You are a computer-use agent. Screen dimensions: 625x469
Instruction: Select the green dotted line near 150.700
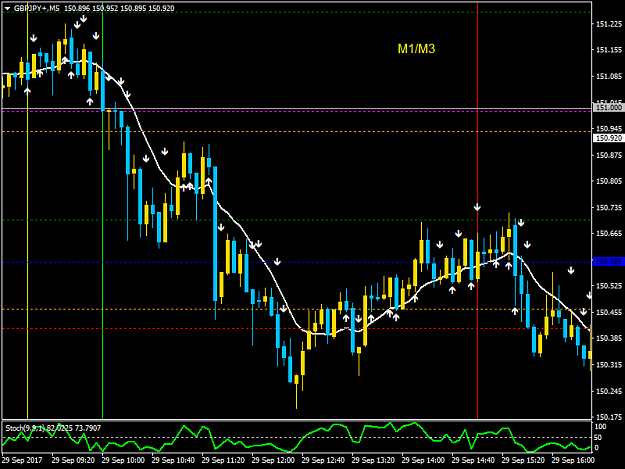(x=297, y=220)
